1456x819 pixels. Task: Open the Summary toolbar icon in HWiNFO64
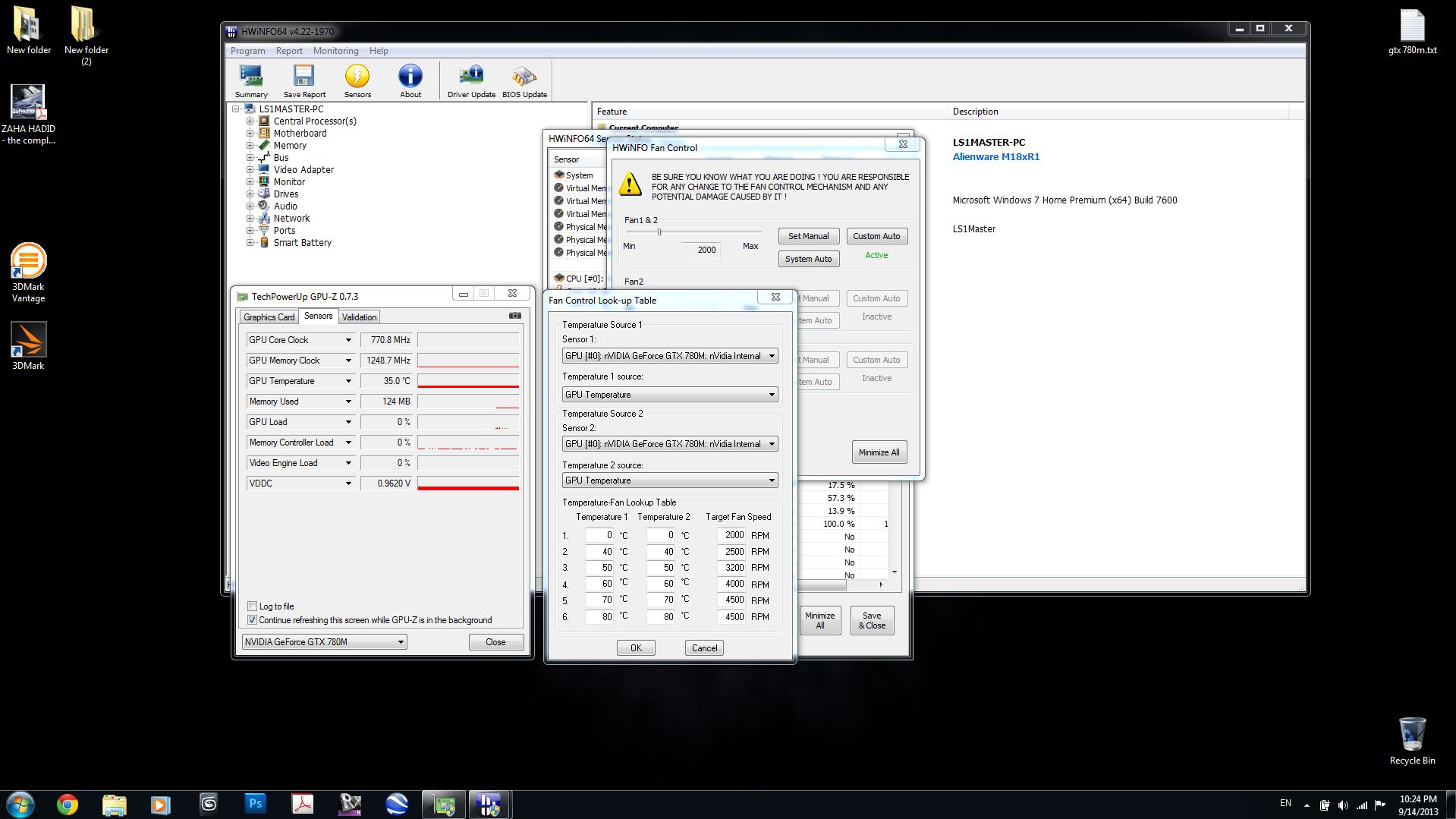(x=251, y=81)
